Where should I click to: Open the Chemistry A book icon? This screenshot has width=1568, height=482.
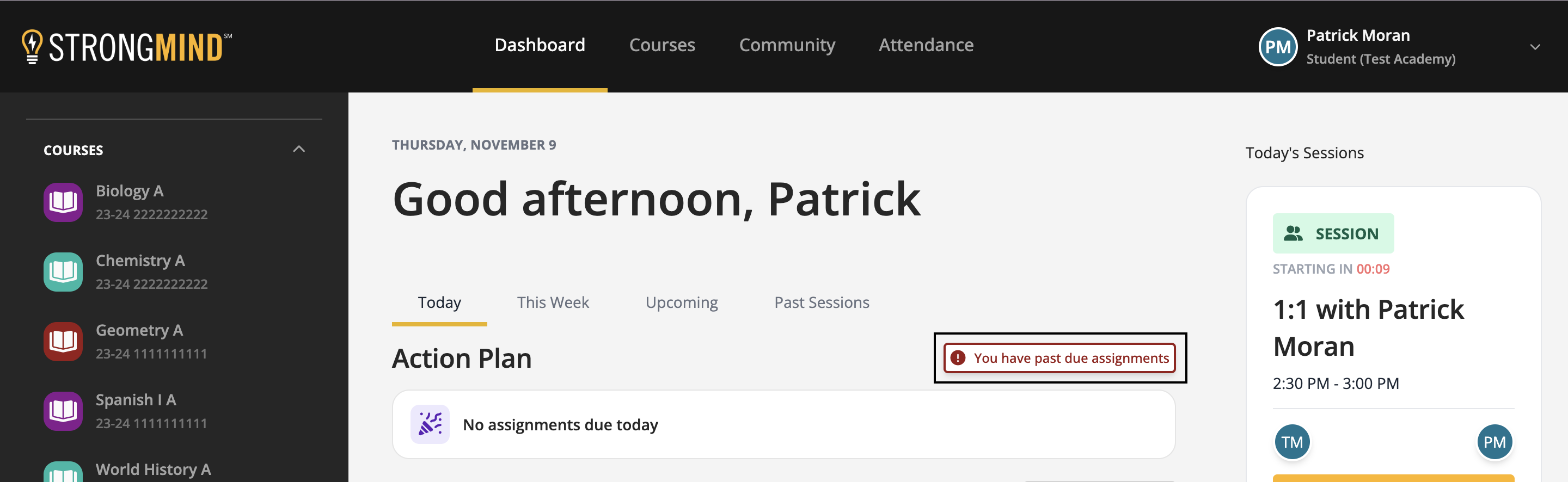63,271
